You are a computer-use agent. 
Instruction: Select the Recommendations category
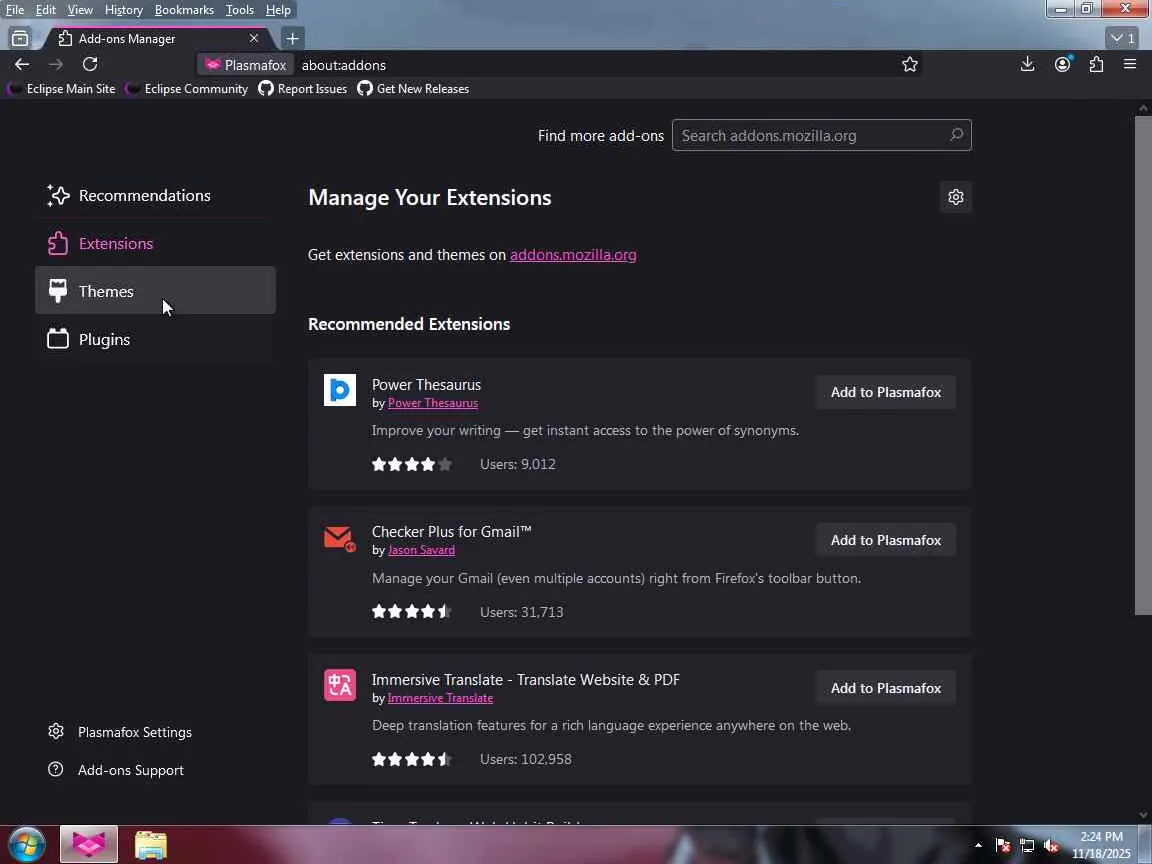click(x=155, y=195)
